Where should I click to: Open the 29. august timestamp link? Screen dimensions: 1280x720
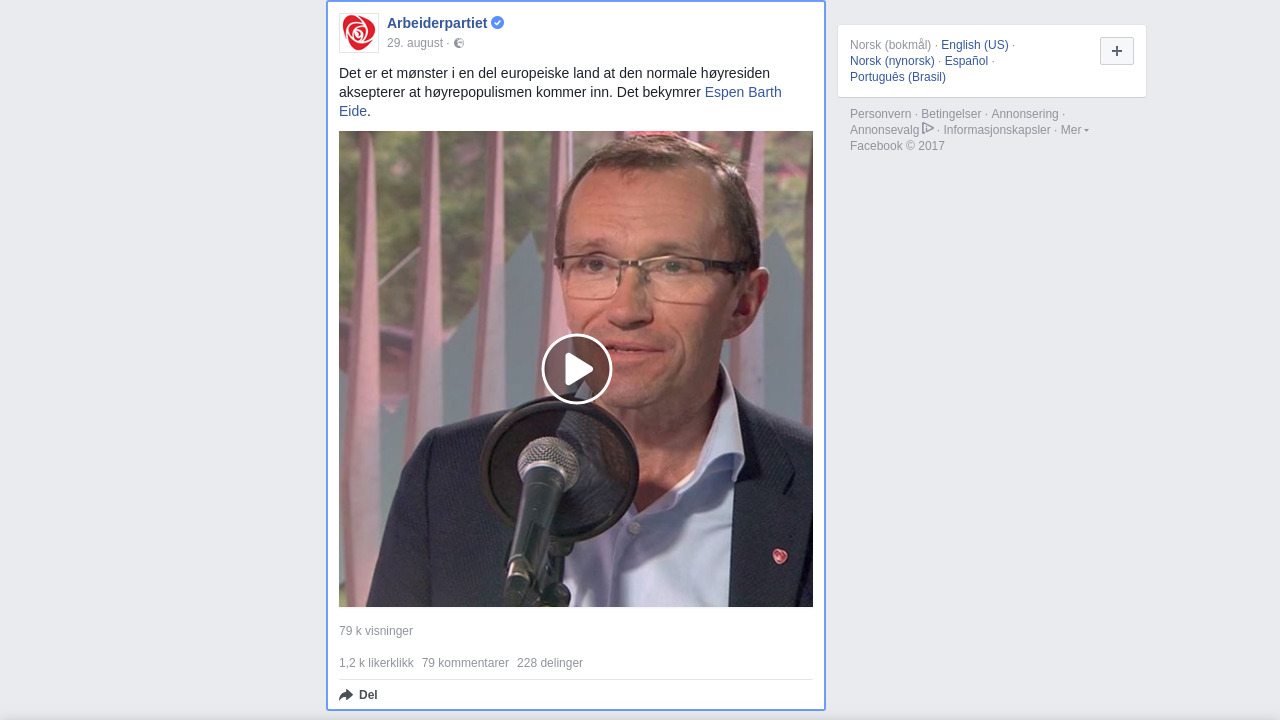coord(415,43)
